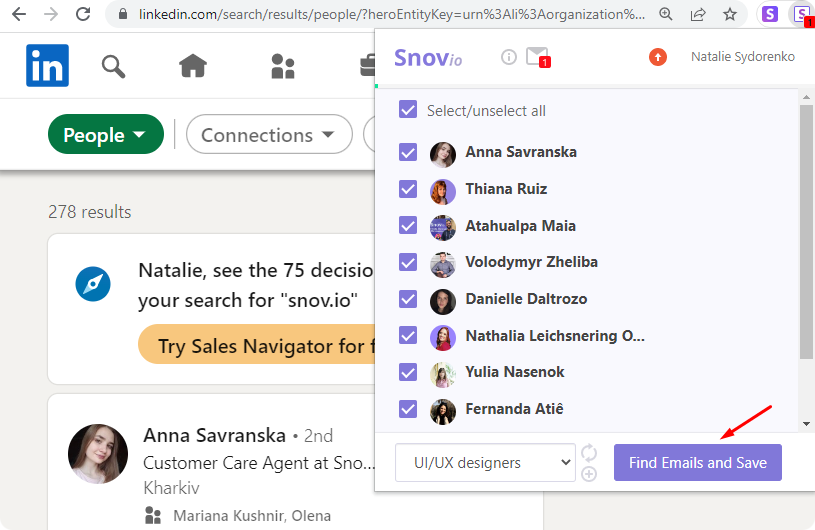Click the prospect list vertical scrollbar

(806, 232)
